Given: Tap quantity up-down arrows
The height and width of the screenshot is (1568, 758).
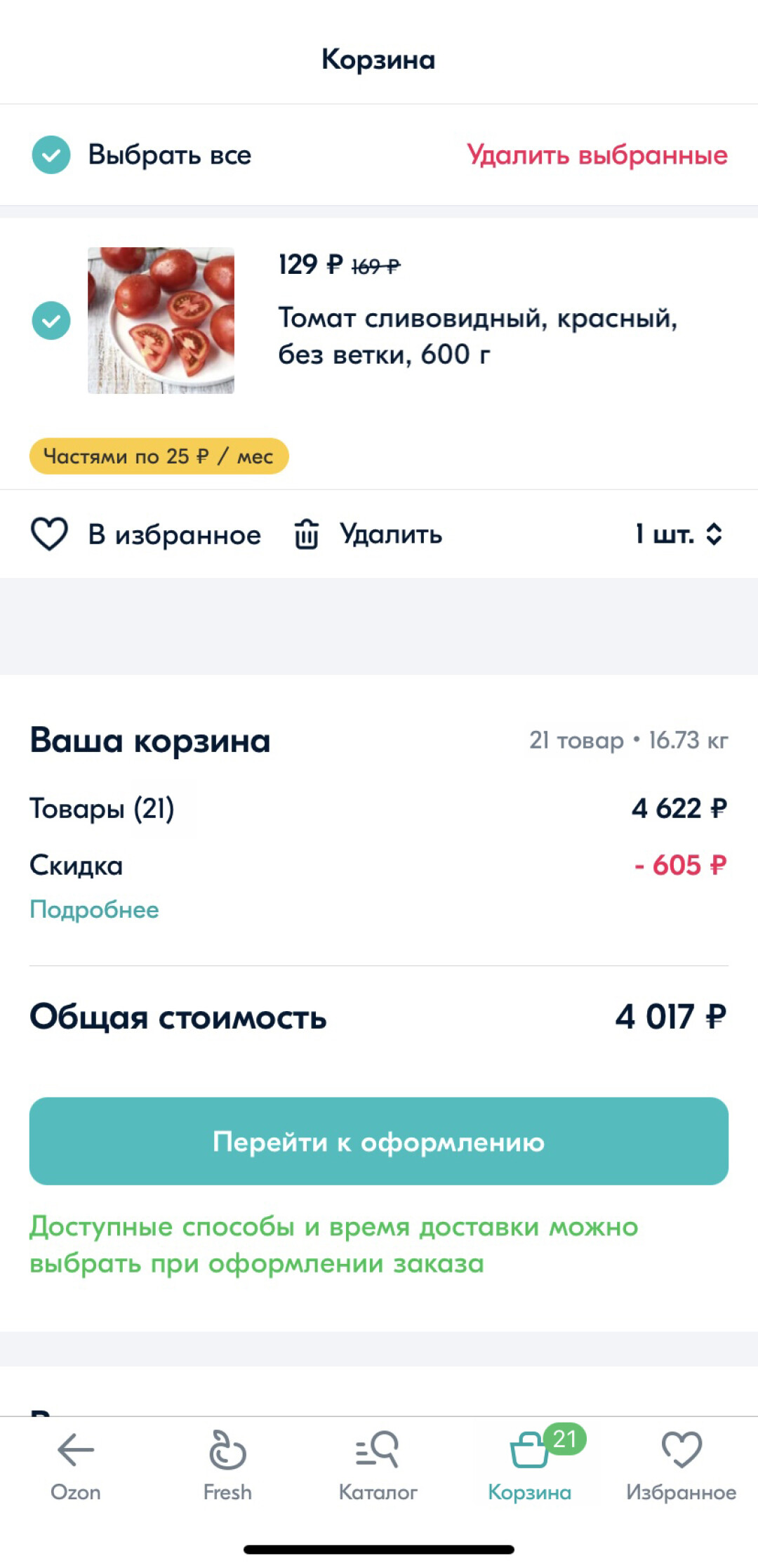Looking at the screenshot, I should tap(714, 534).
